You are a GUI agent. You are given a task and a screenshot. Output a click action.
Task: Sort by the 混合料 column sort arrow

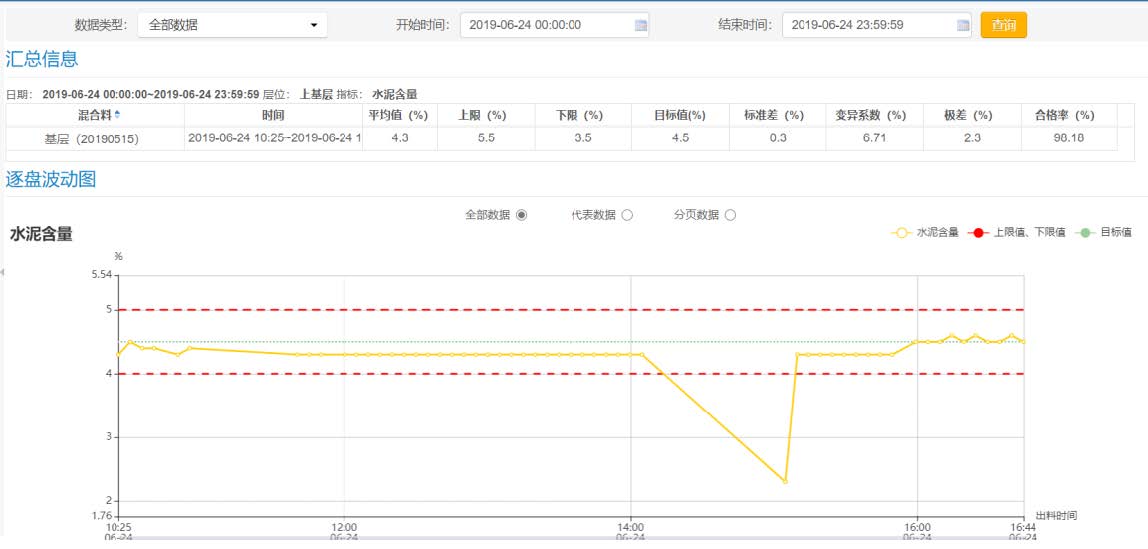pos(117,115)
